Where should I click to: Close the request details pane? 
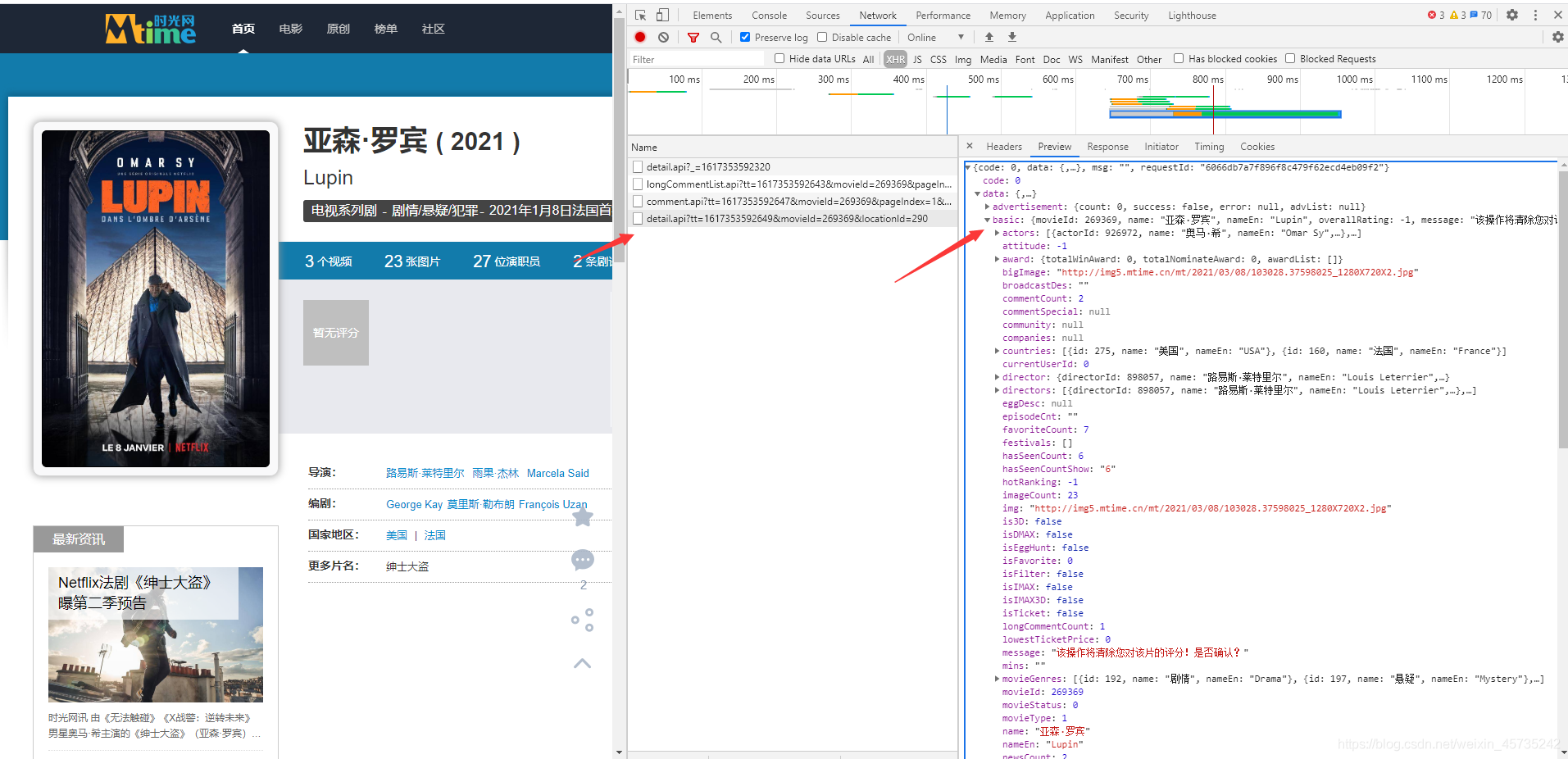coord(970,146)
